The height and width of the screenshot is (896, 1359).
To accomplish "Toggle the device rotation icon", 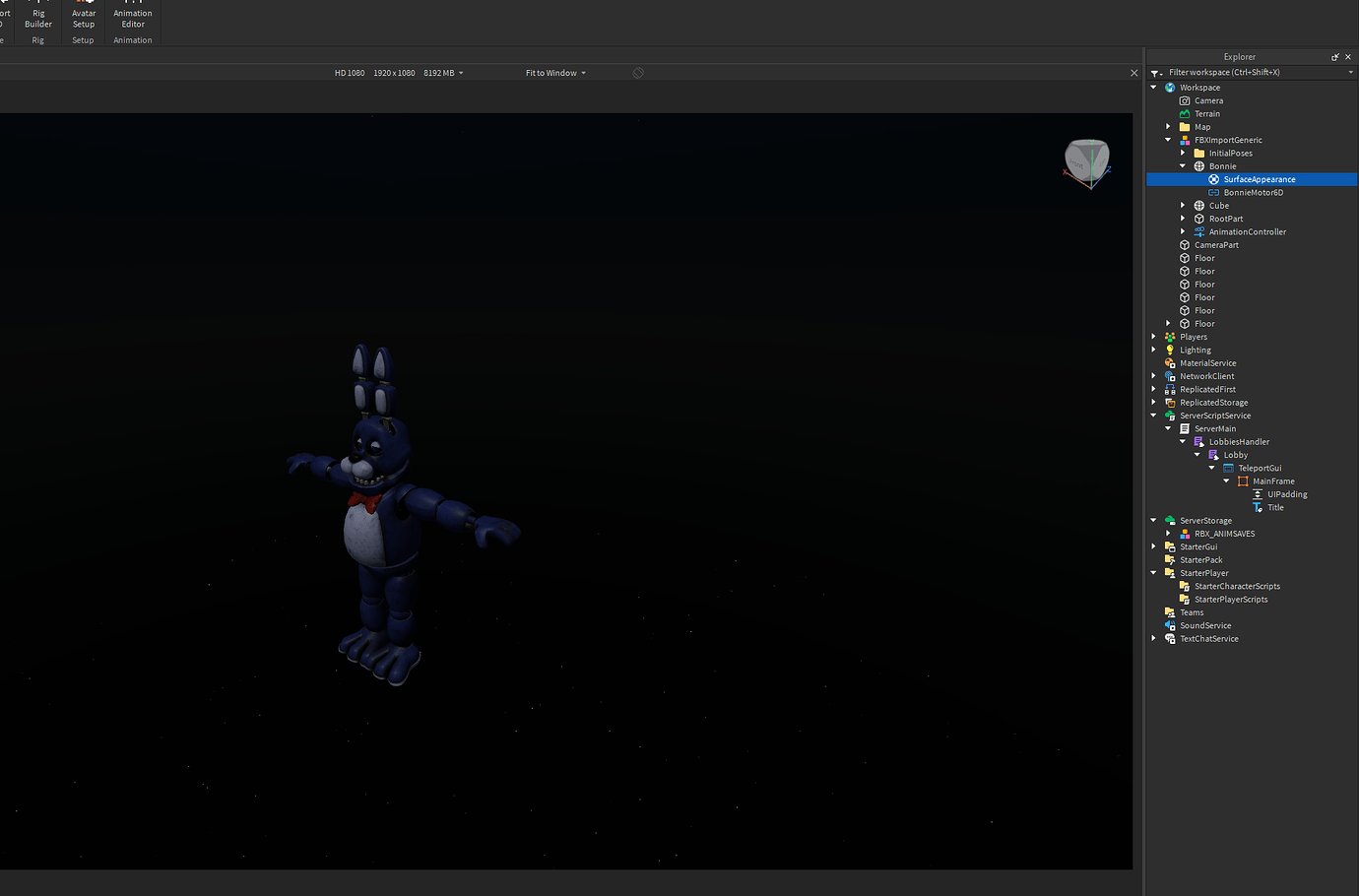I will tap(638, 73).
